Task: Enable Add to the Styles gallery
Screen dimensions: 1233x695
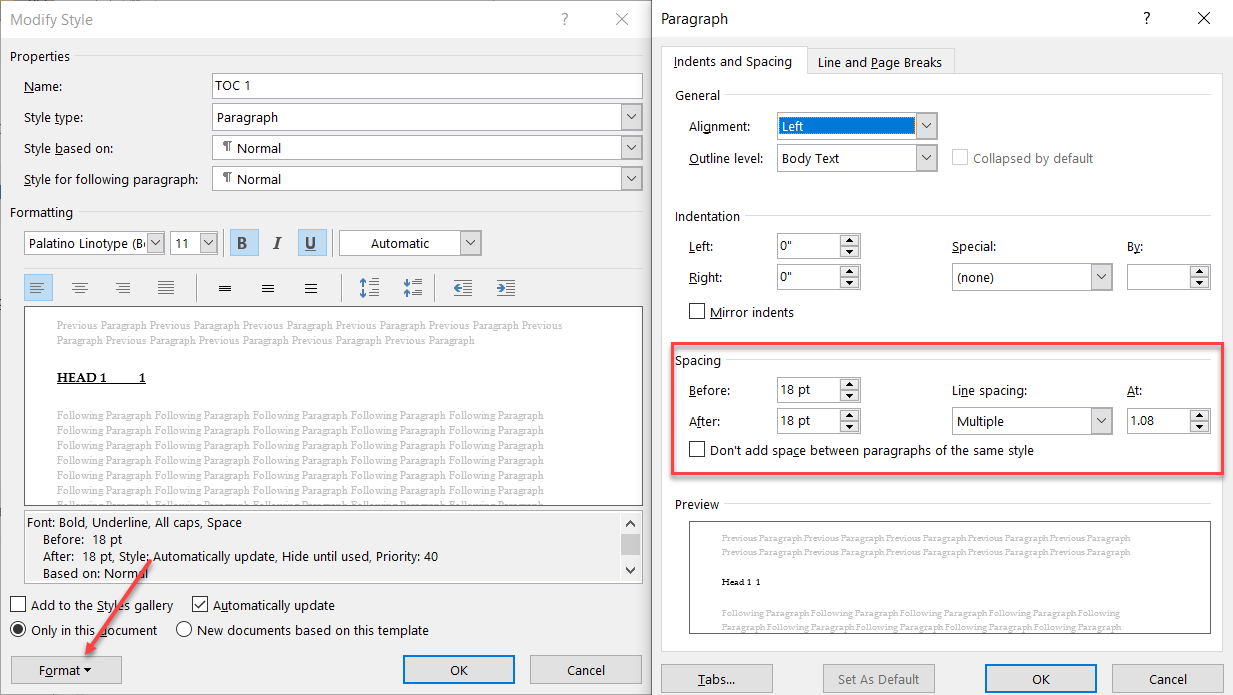Action: [92, 605]
